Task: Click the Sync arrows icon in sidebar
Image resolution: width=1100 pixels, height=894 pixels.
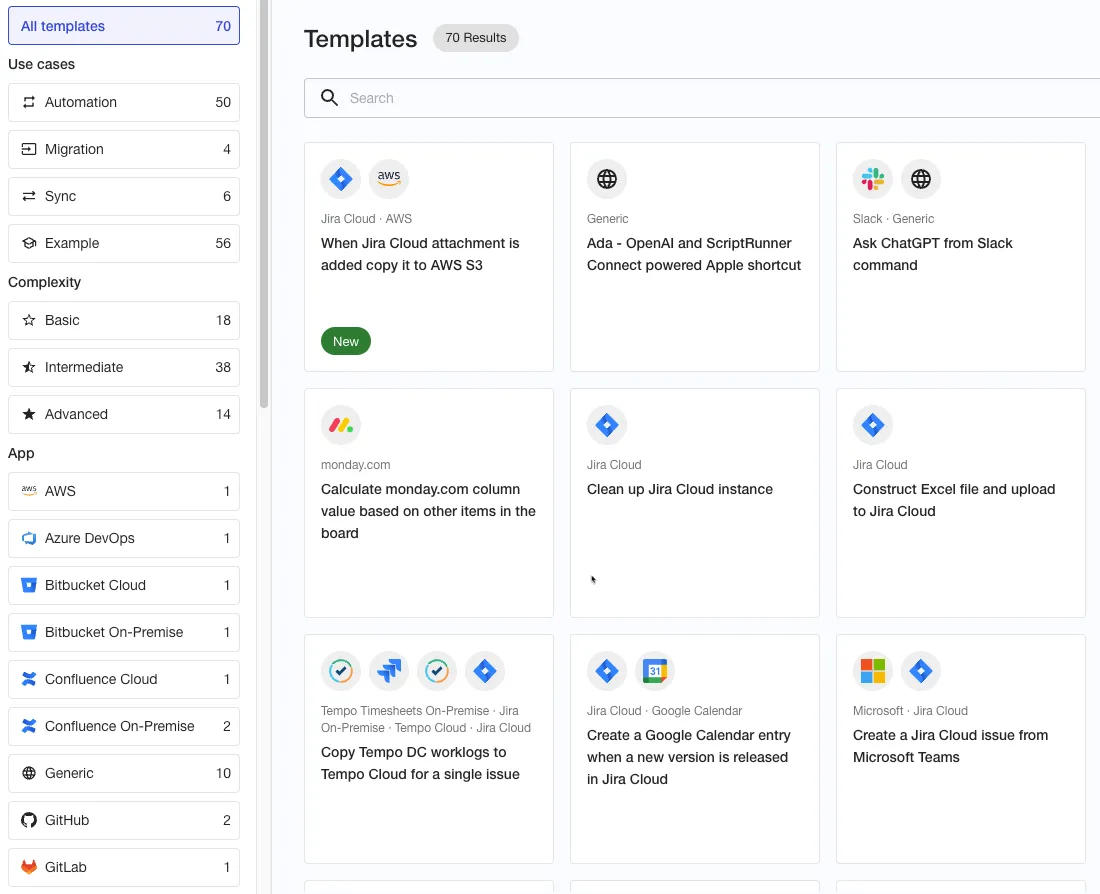Action: point(29,196)
